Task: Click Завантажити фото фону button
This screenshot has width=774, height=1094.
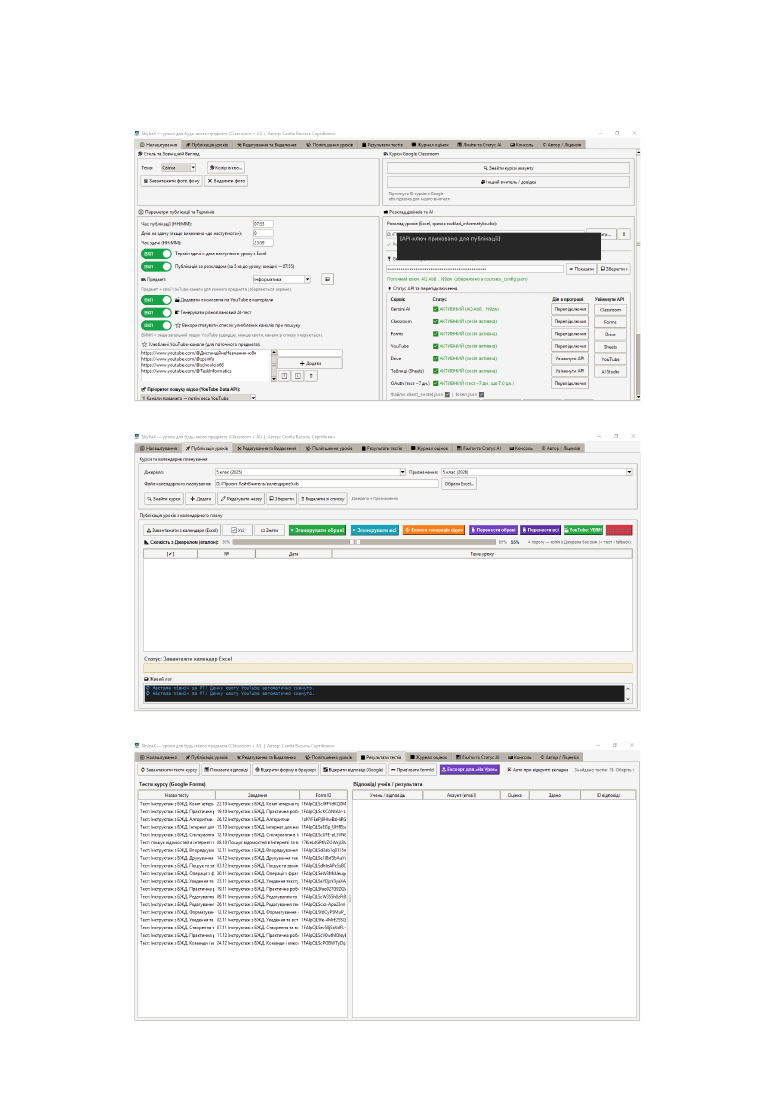Action: coord(172,181)
